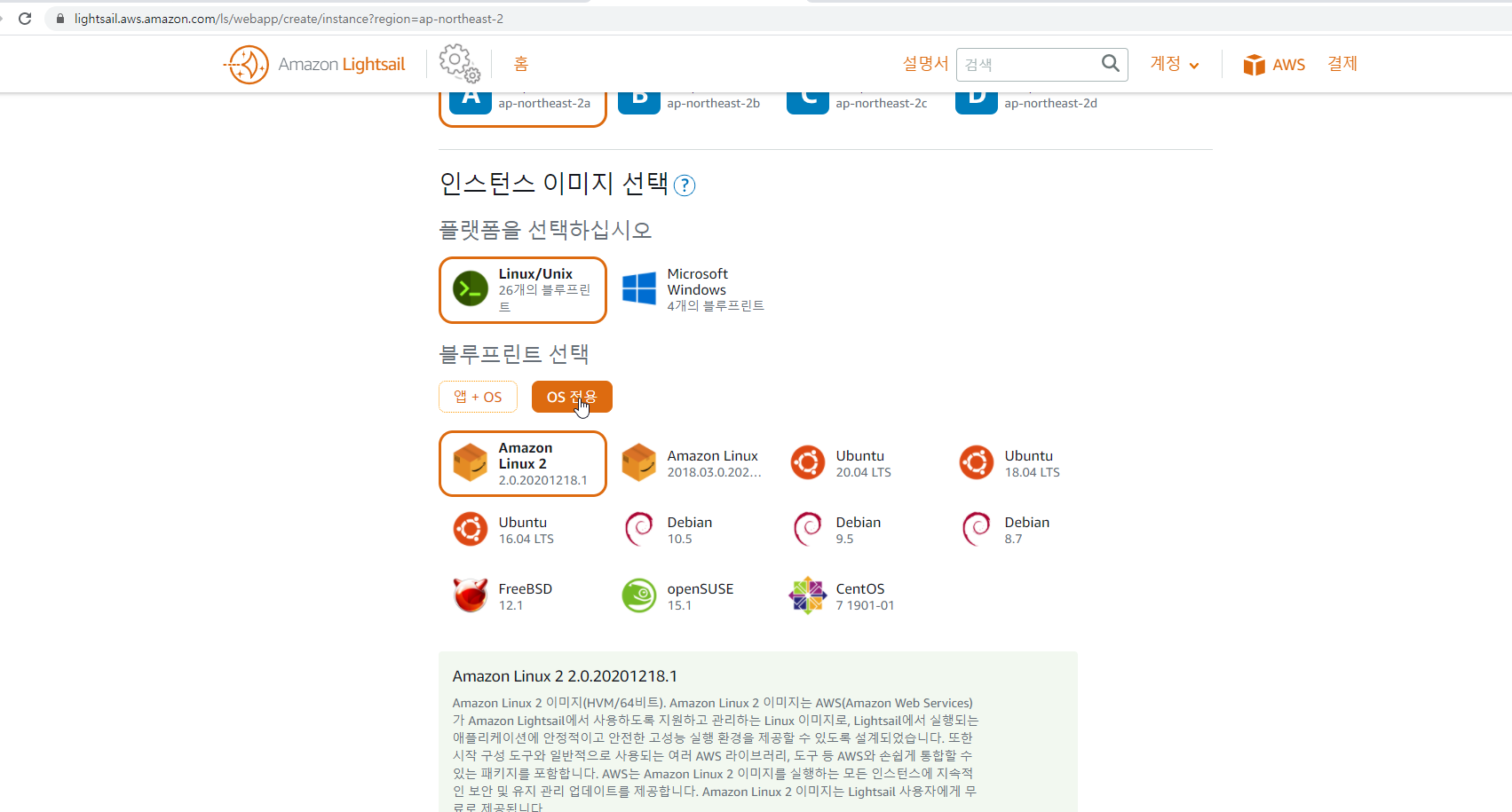Click the lock icon in address bar

point(60,19)
